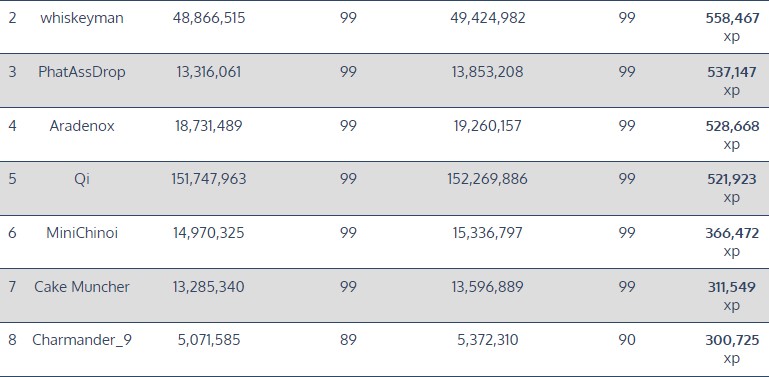Select Qi's 521,923 xp gain value
Image resolution: width=769 pixels, height=377 pixels.
[x=732, y=188]
